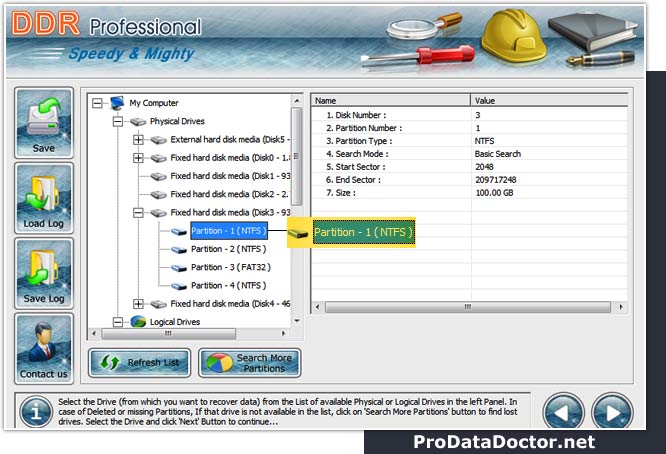Click the blue info icon
The height and width of the screenshot is (454, 666).
[36, 412]
